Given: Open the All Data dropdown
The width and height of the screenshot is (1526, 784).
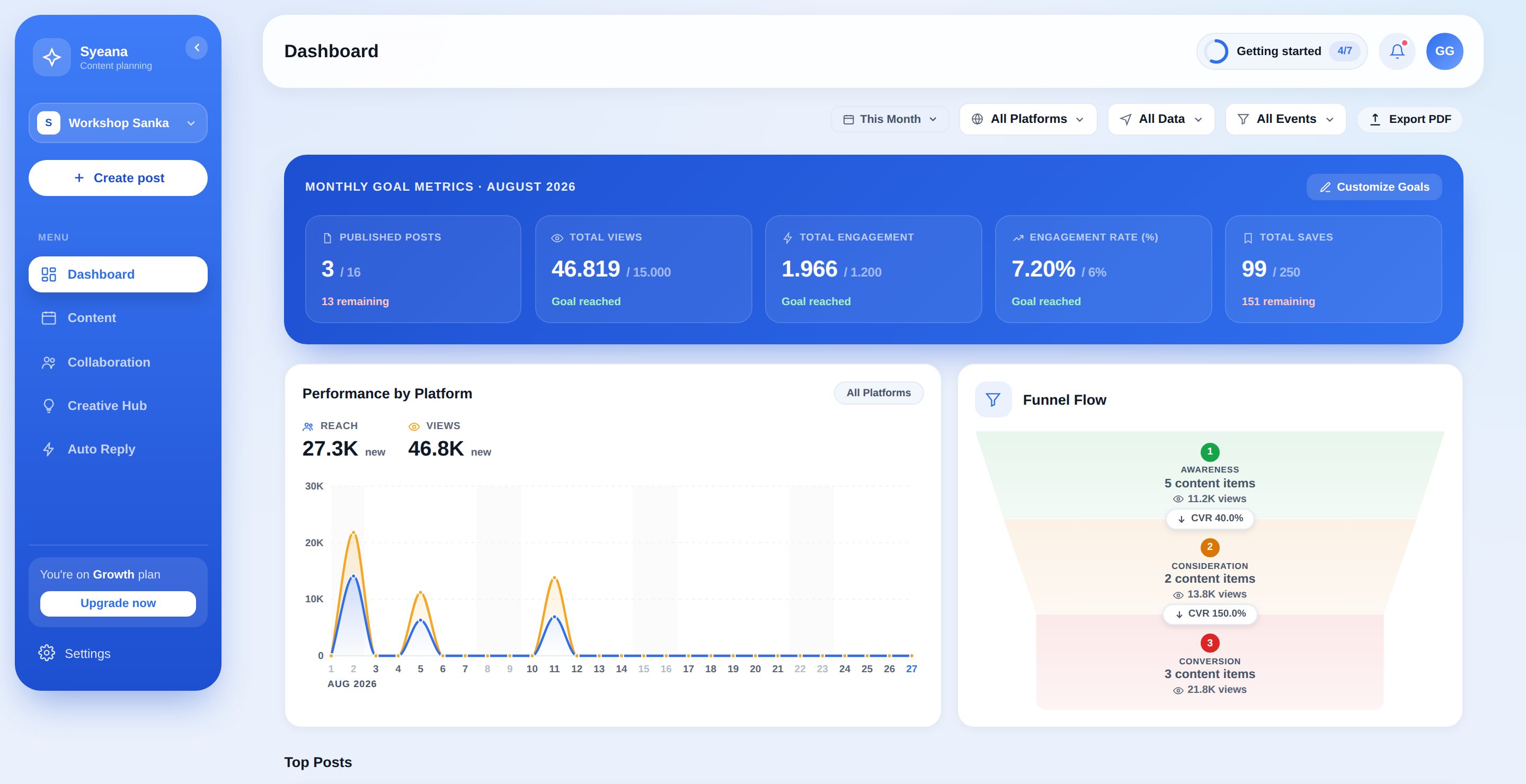Looking at the screenshot, I should coord(1161,120).
